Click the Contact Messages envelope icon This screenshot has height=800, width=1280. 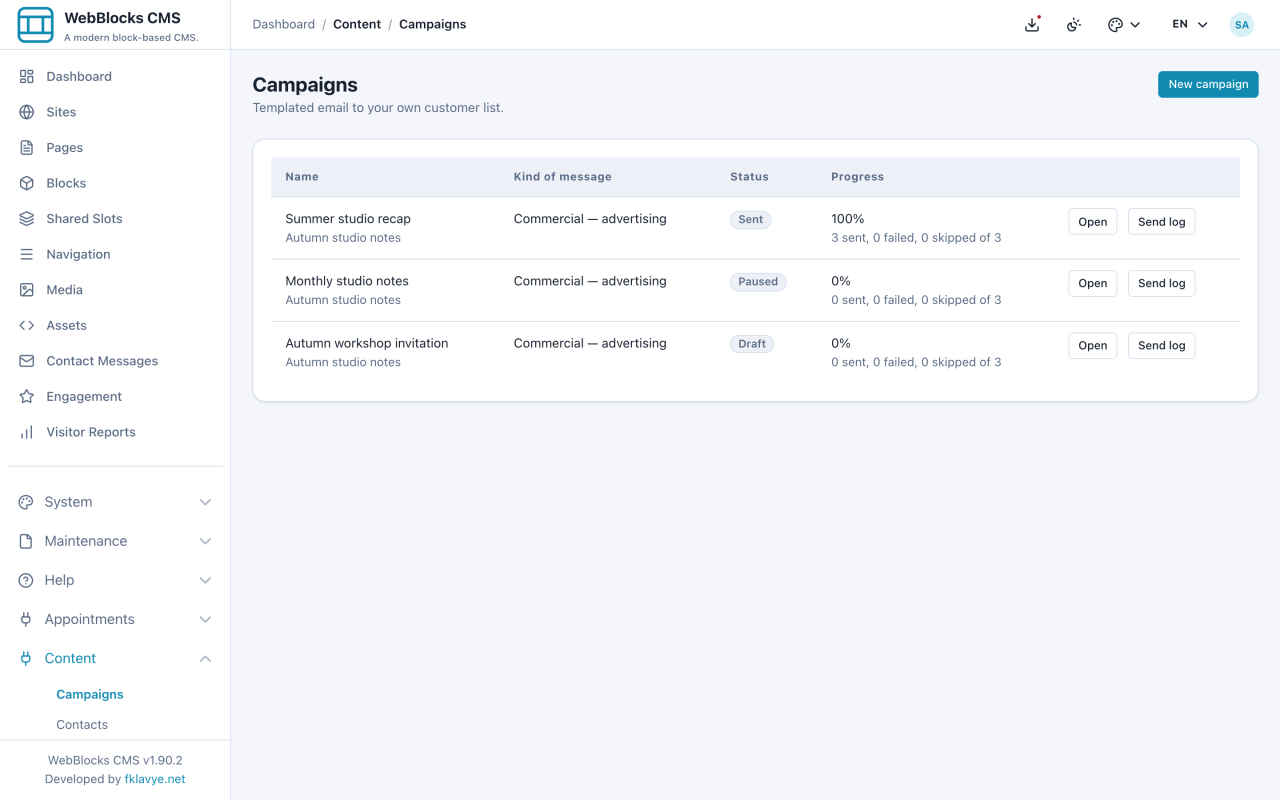(27, 361)
